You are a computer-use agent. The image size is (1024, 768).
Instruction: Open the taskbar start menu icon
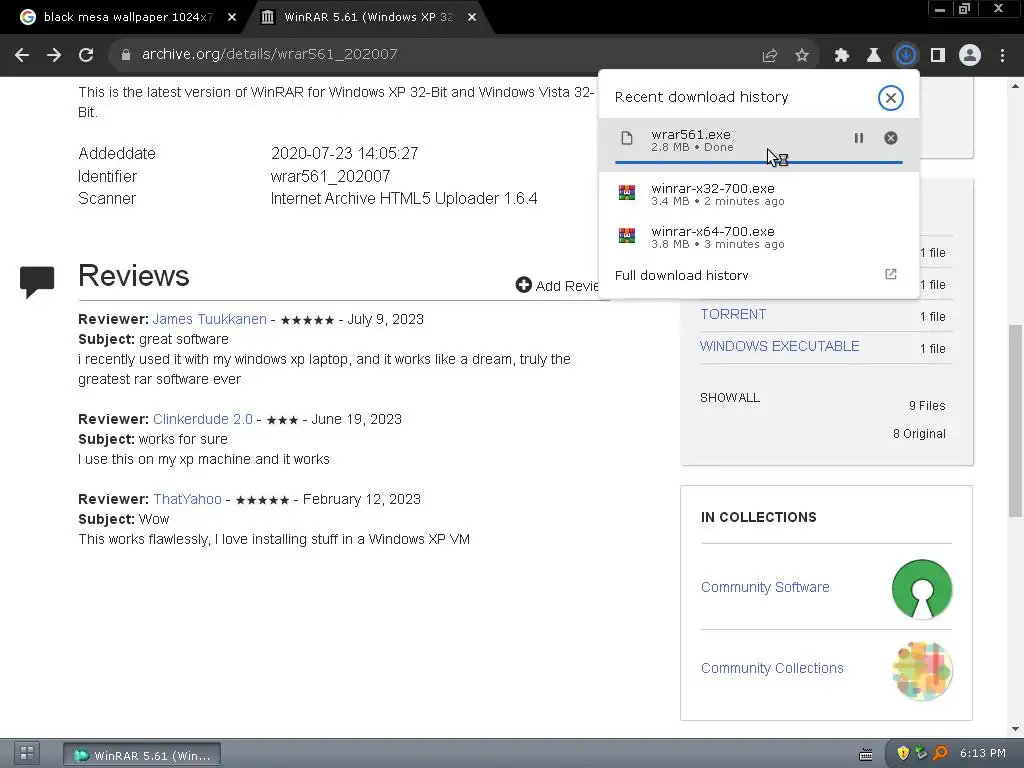click(x=27, y=753)
